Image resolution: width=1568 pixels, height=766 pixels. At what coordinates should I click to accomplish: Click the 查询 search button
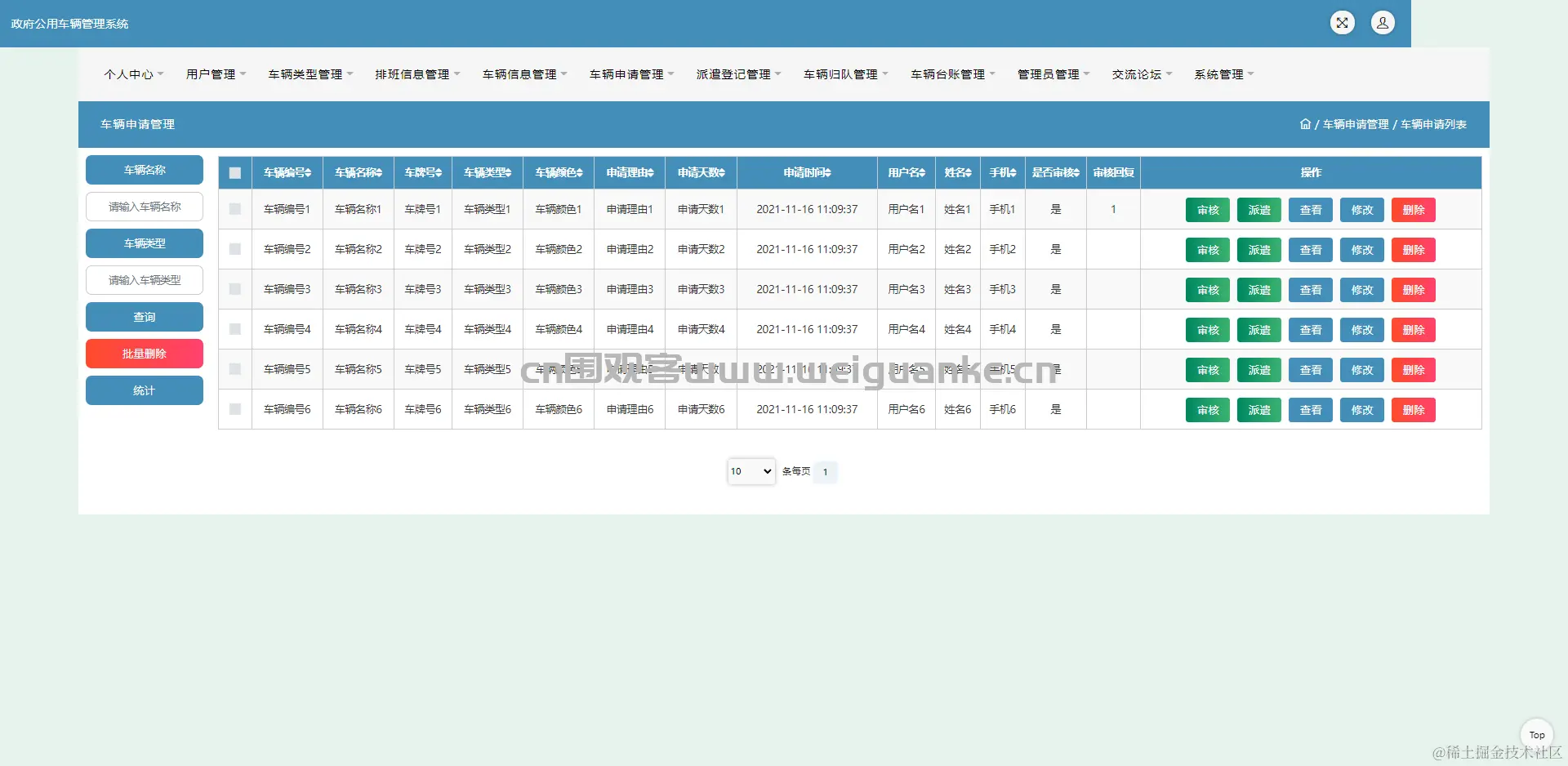pyautogui.click(x=145, y=317)
